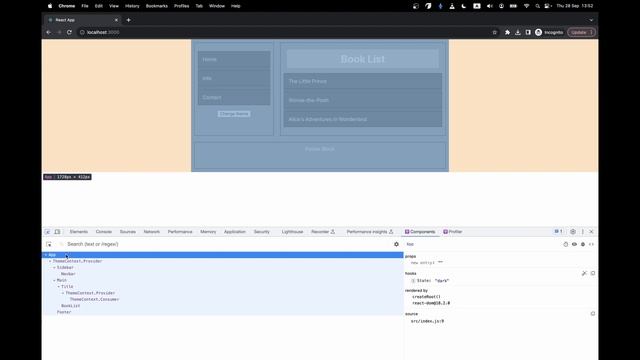Viewport: 640px width, 360px height.
Task: Click the eye icon to inspect the DOM element
Action: tap(574, 244)
